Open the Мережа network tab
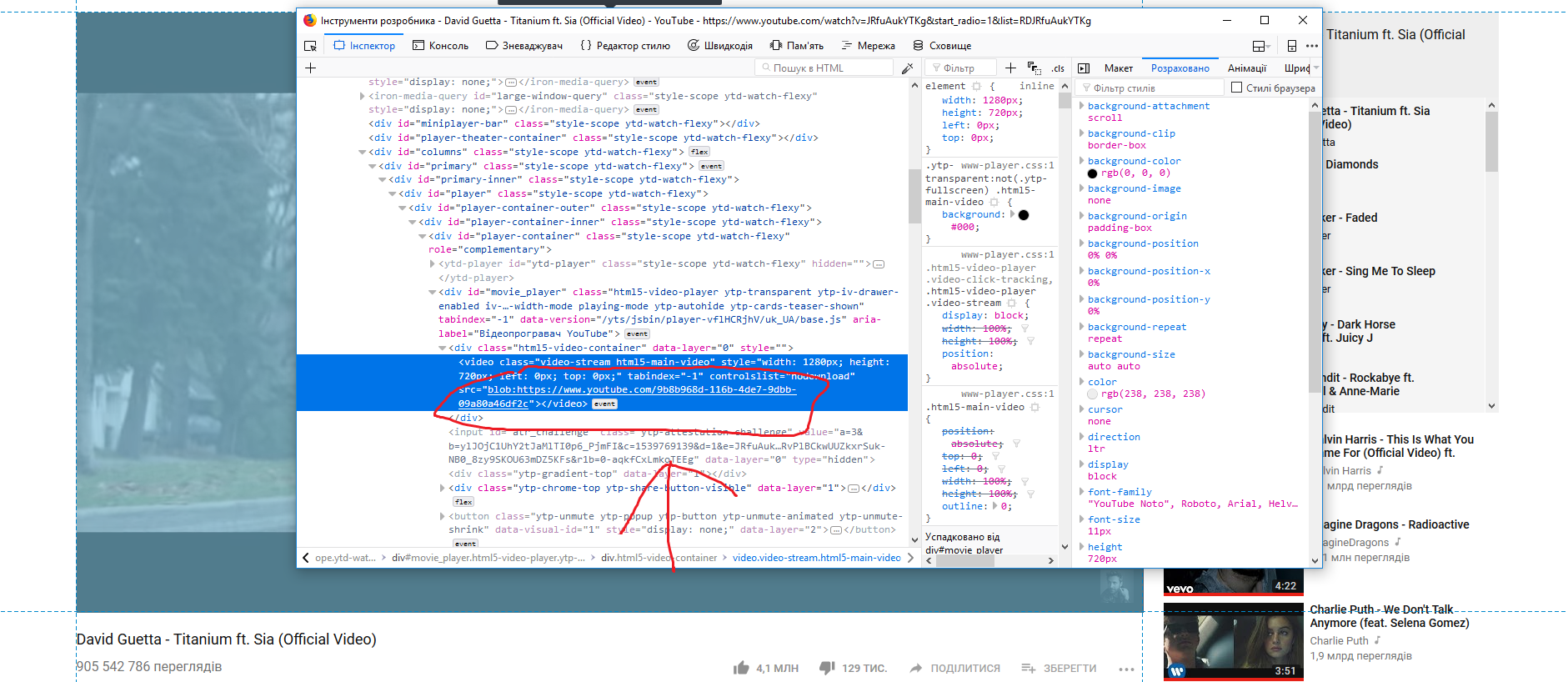 click(869, 46)
